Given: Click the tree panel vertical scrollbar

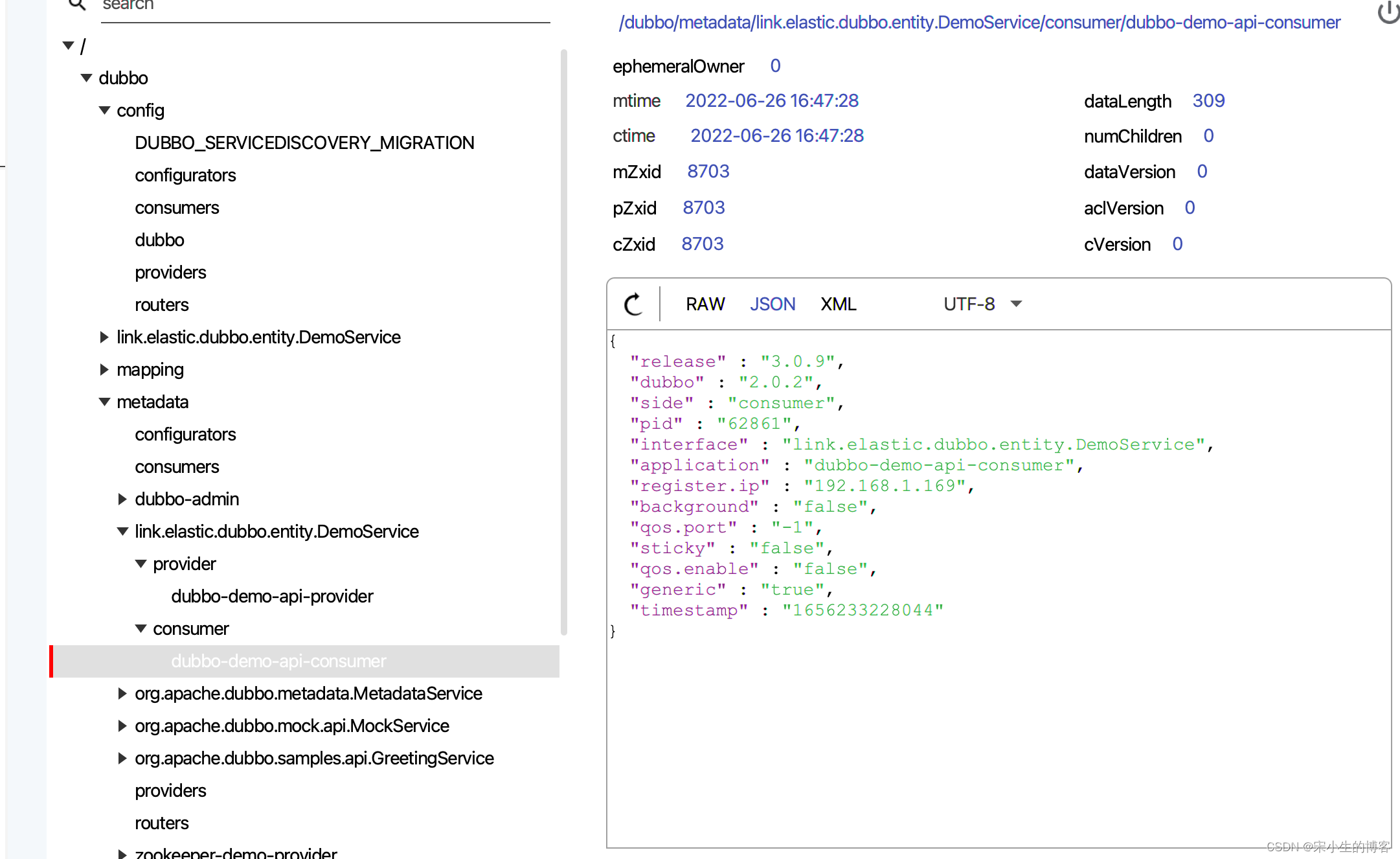Looking at the screenshot, I should [563, 342].
